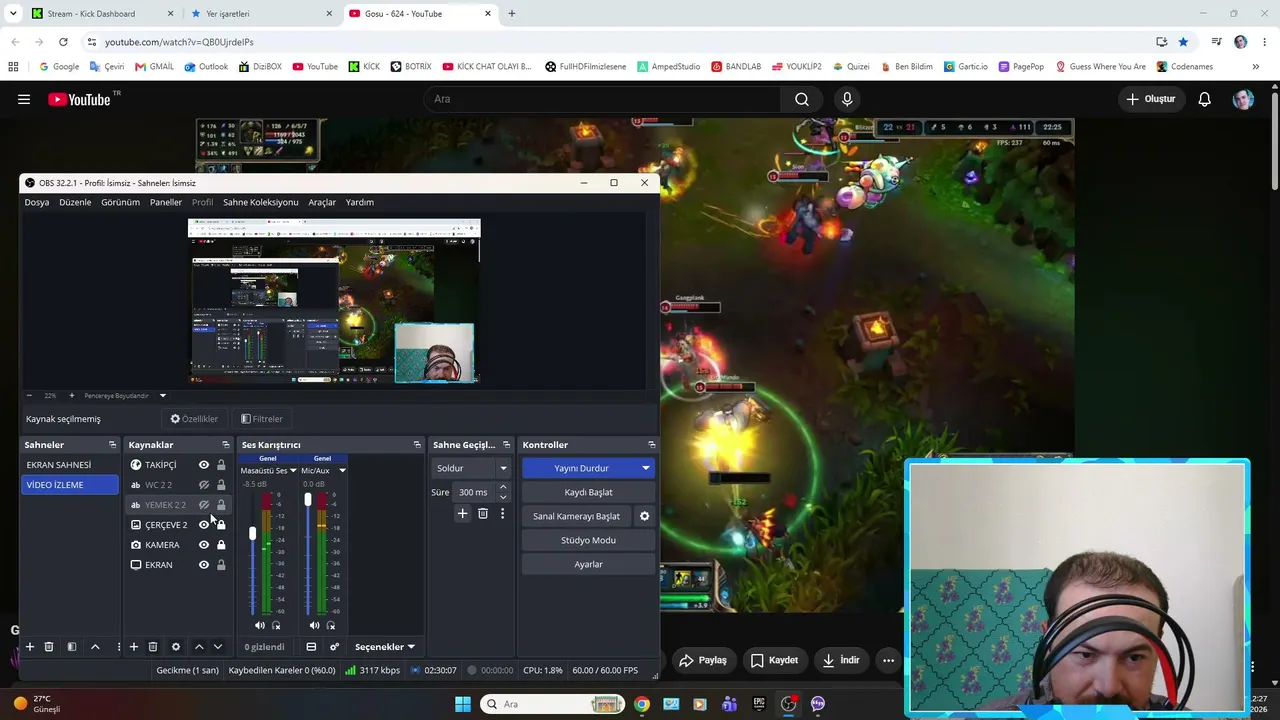Move selected scene up in Sahneler panel
Image resolution: width=1280 pixels, height=720 pixels.
click(95, 647)
